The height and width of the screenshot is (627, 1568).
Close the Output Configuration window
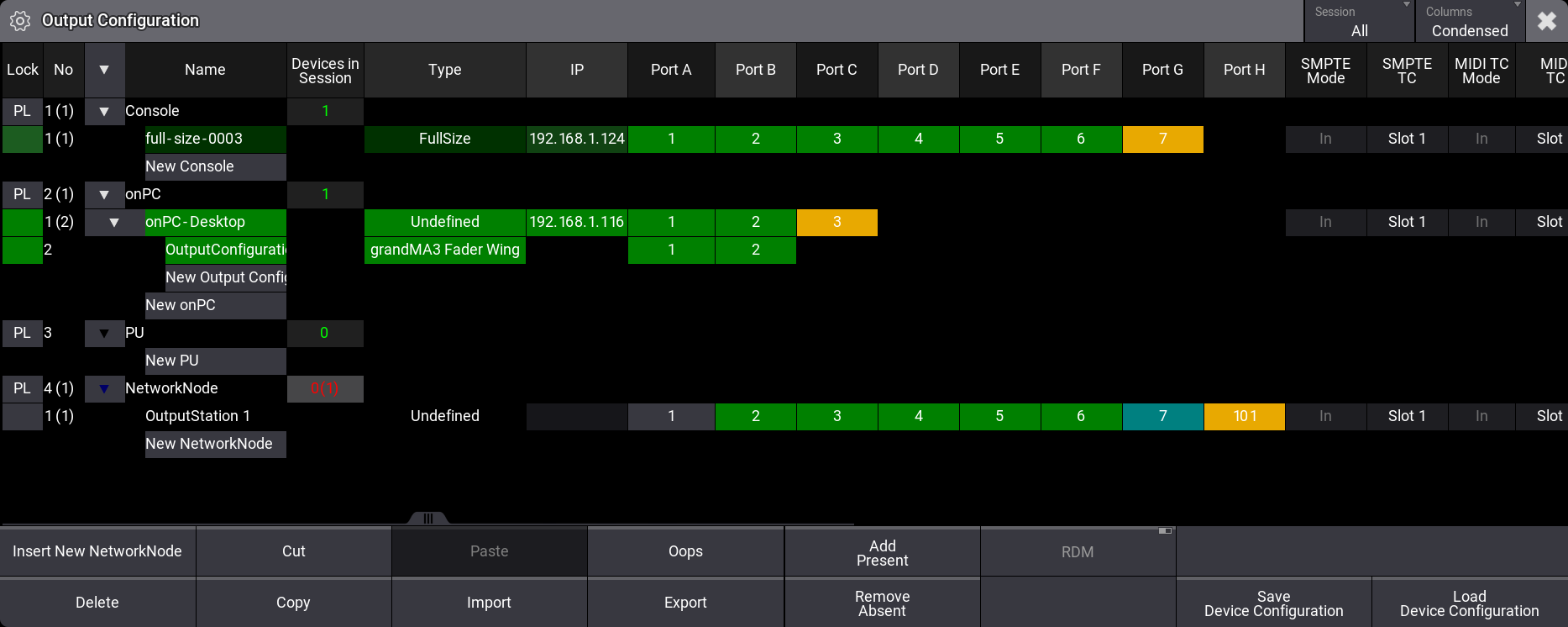click(x=1546, y=21)
